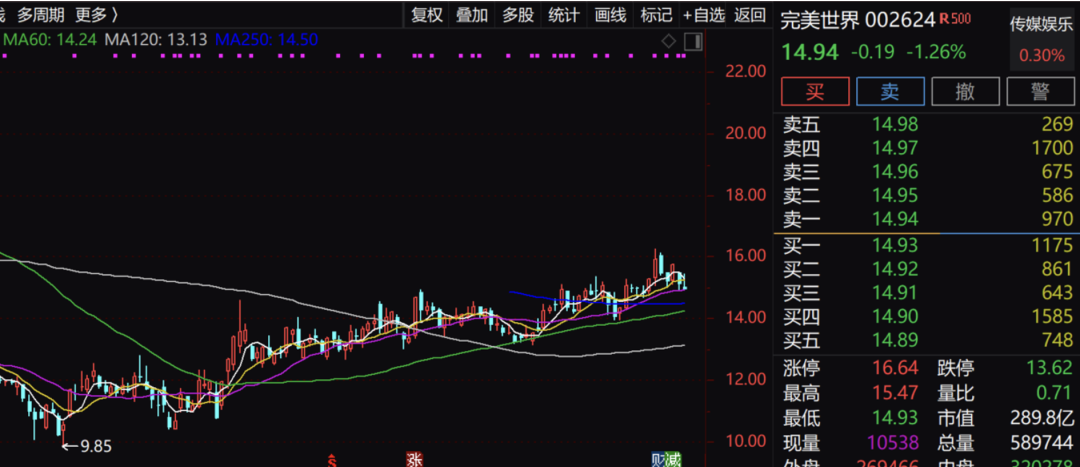This screenshot has height=467, width=1080.
Task: Click the blue 财 event marker
Action: coord(658,460)
